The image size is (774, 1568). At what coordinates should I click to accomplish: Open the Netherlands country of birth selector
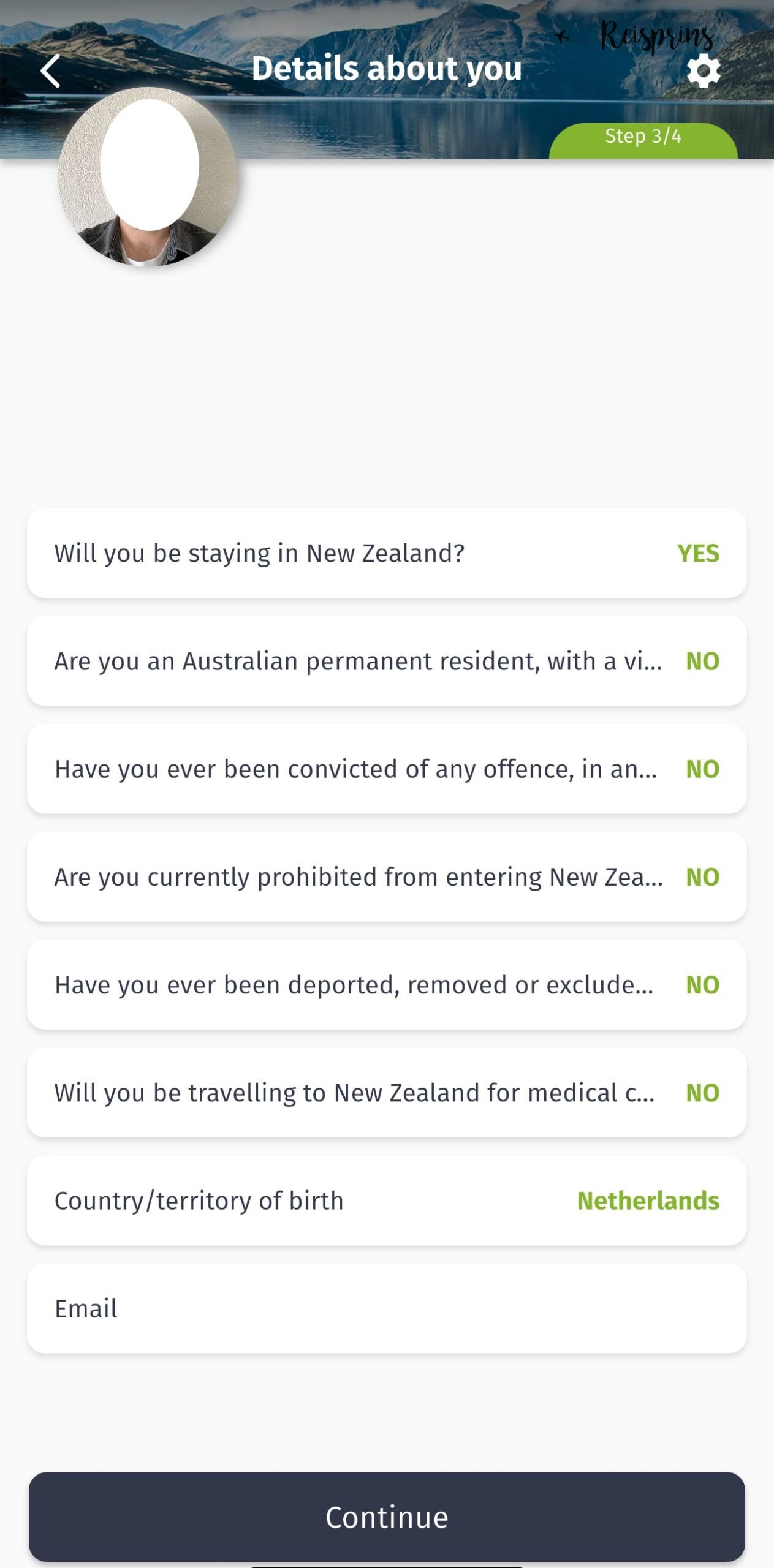pos(648,1201)
